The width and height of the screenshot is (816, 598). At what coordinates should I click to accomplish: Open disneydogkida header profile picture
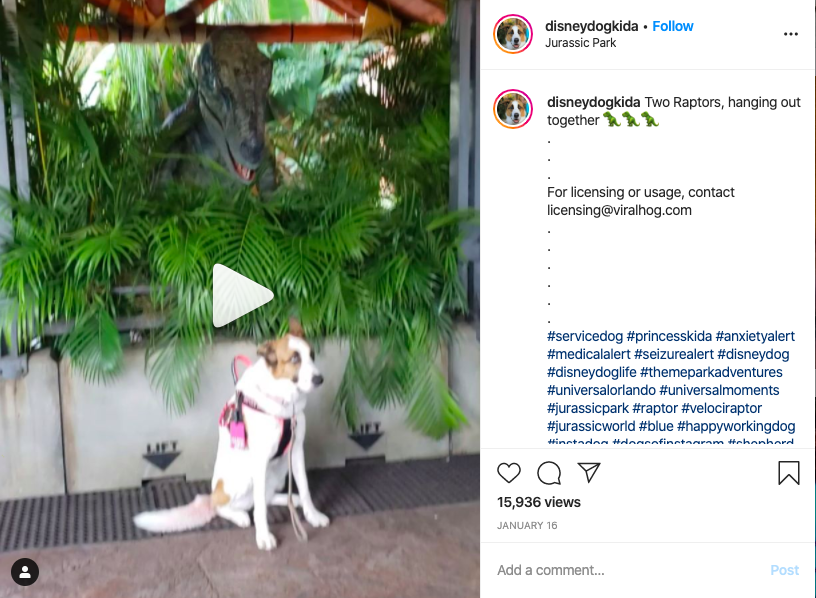click(x=513, y=34)
